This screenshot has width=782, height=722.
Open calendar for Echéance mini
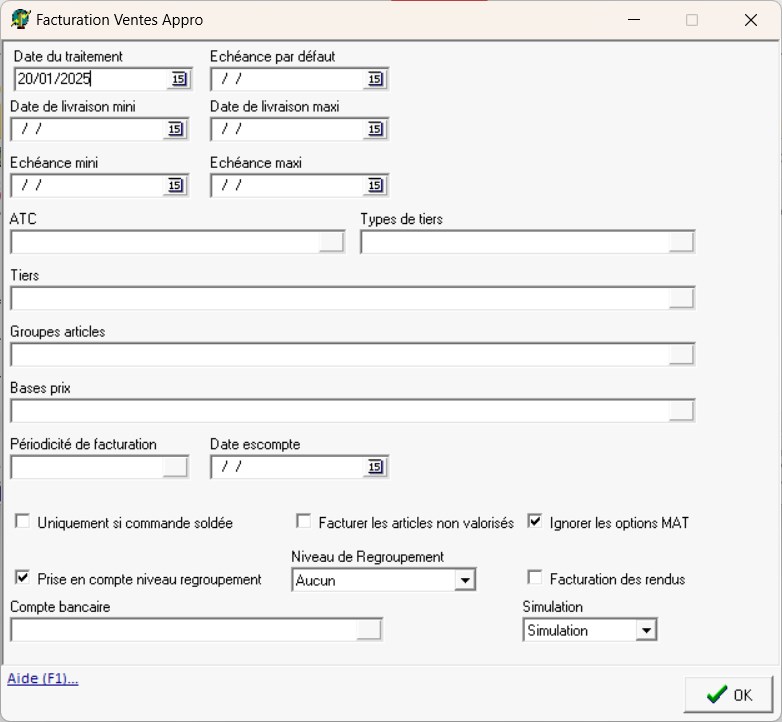(x=176, y=185)
